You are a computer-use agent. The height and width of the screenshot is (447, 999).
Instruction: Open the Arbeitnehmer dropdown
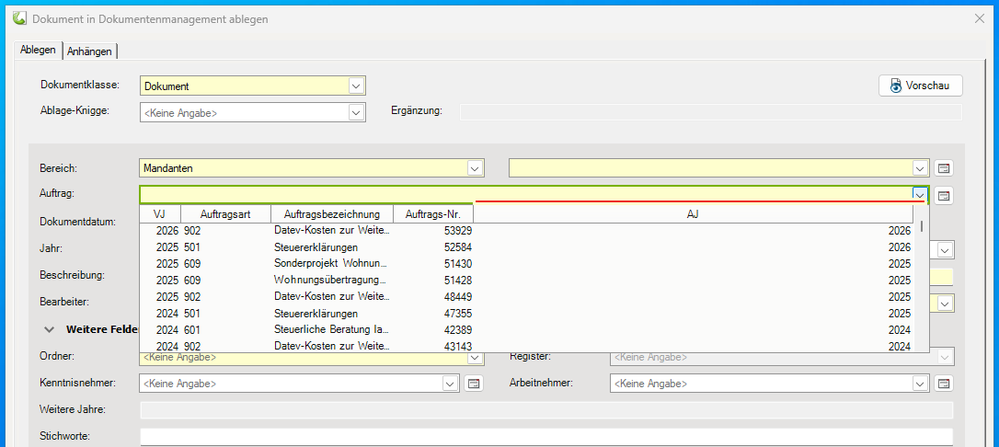tap(920, 384)
